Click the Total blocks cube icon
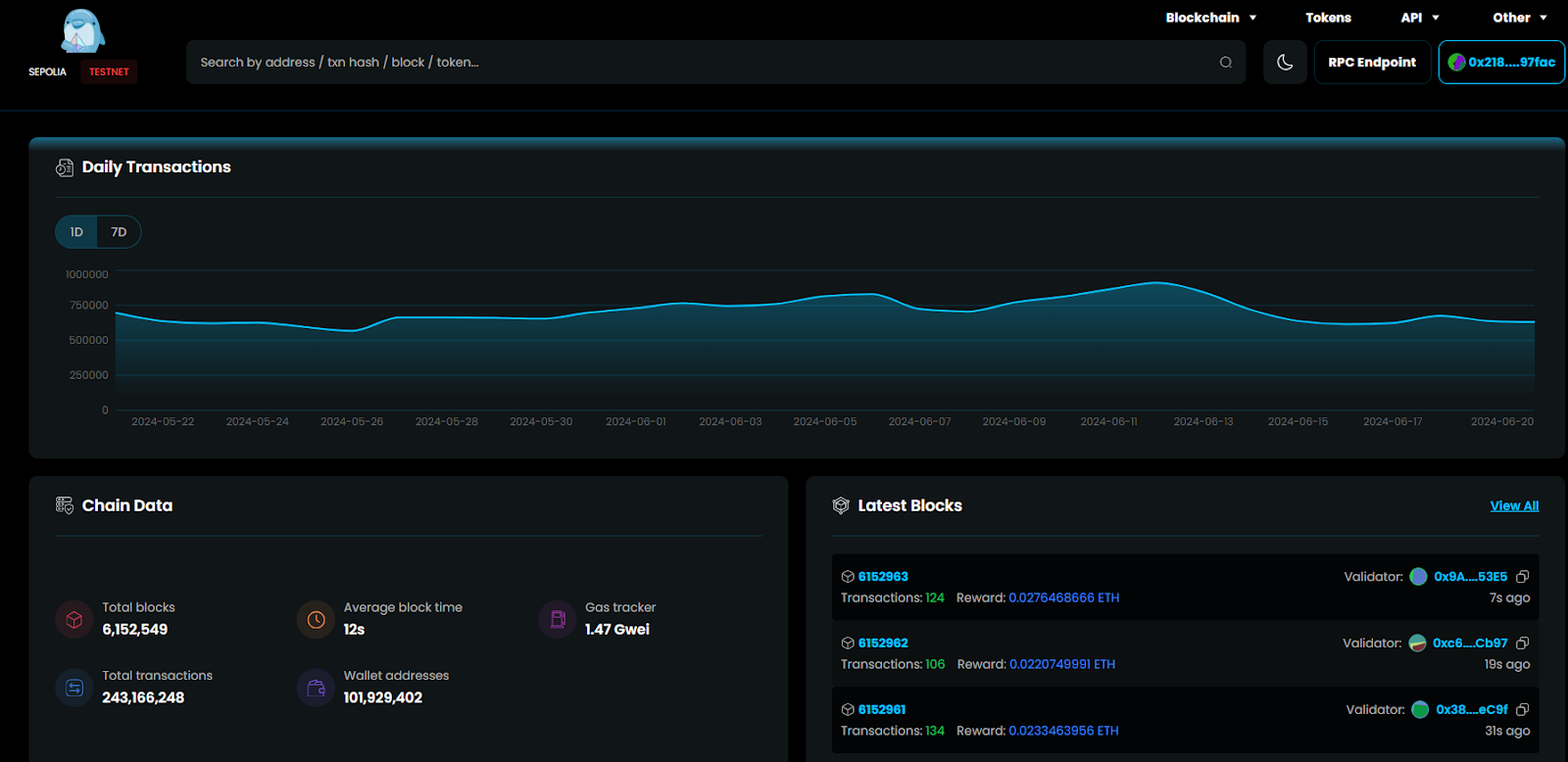Viewport: 1568px width, 762px height. [74, 619]
